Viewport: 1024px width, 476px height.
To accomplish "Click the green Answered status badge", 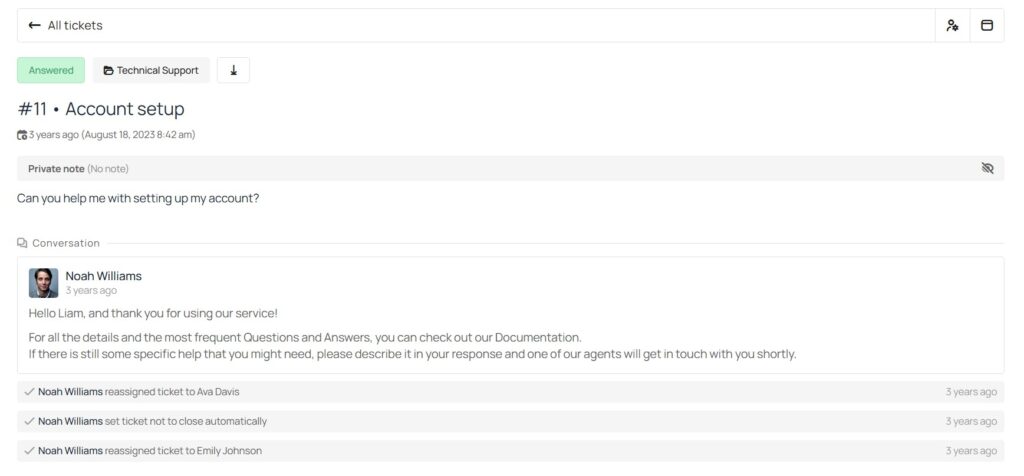I will (x=51, y=70).
